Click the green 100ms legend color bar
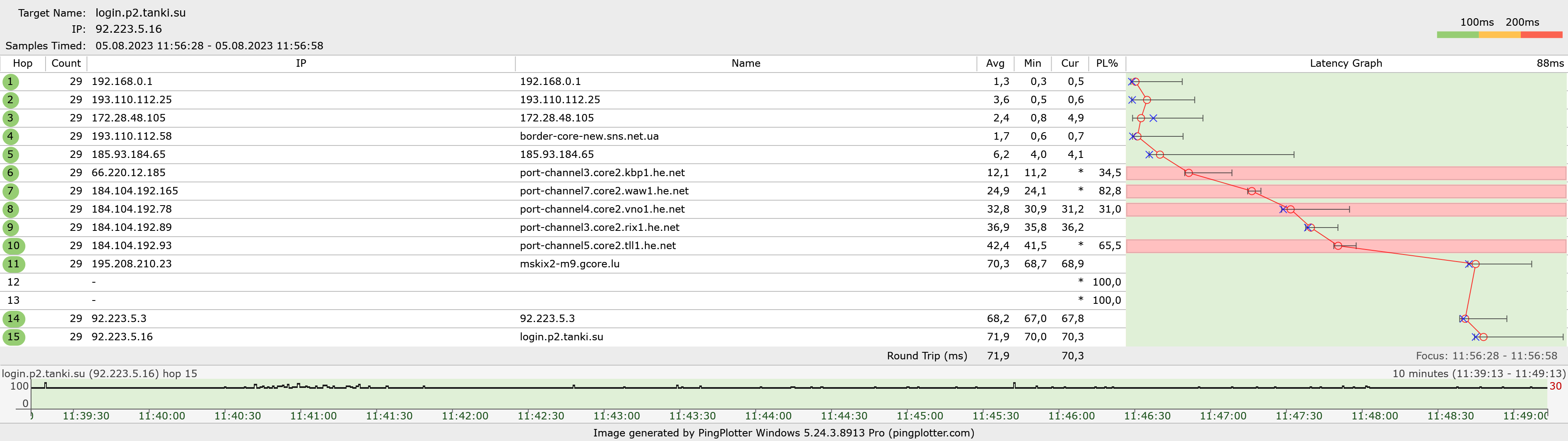 (1457, 35)
